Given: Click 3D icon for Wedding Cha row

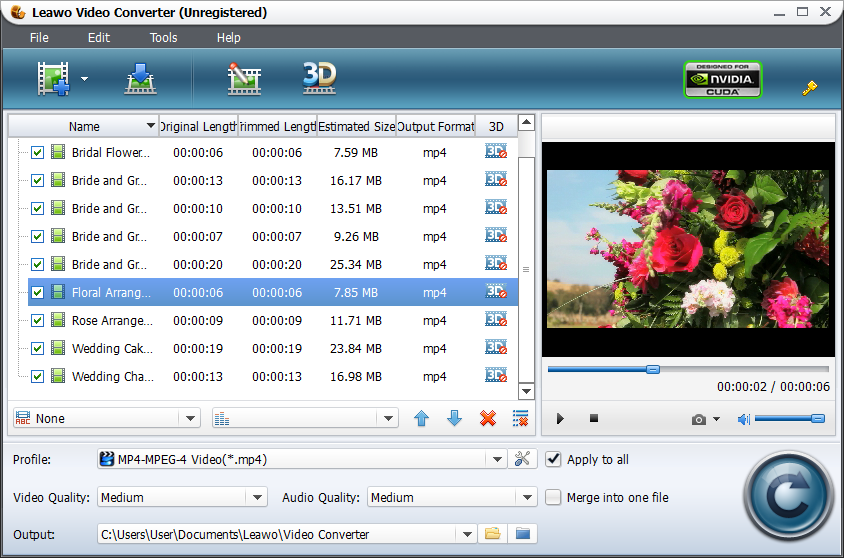Looking at the screenshot, I should 496,376.
